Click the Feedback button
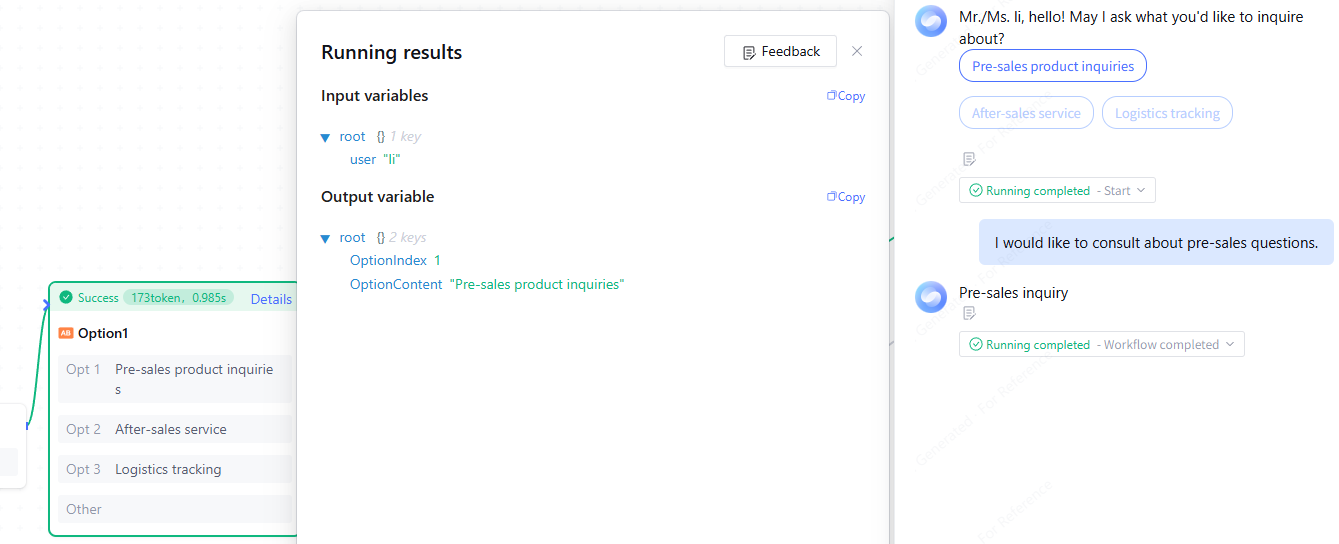Viewport: 1339px width, 544px height. (780, 52)
